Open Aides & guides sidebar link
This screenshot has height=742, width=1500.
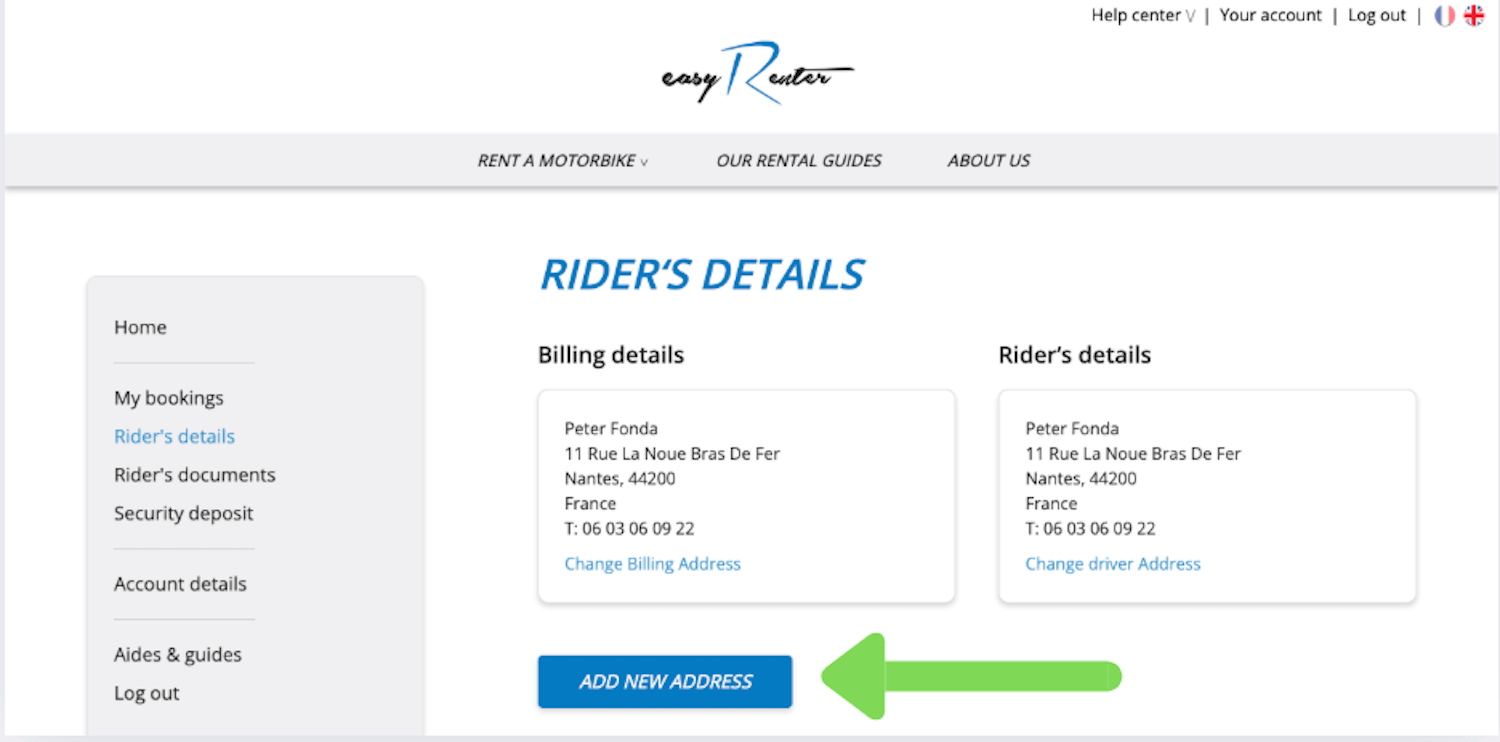(178, 655)
